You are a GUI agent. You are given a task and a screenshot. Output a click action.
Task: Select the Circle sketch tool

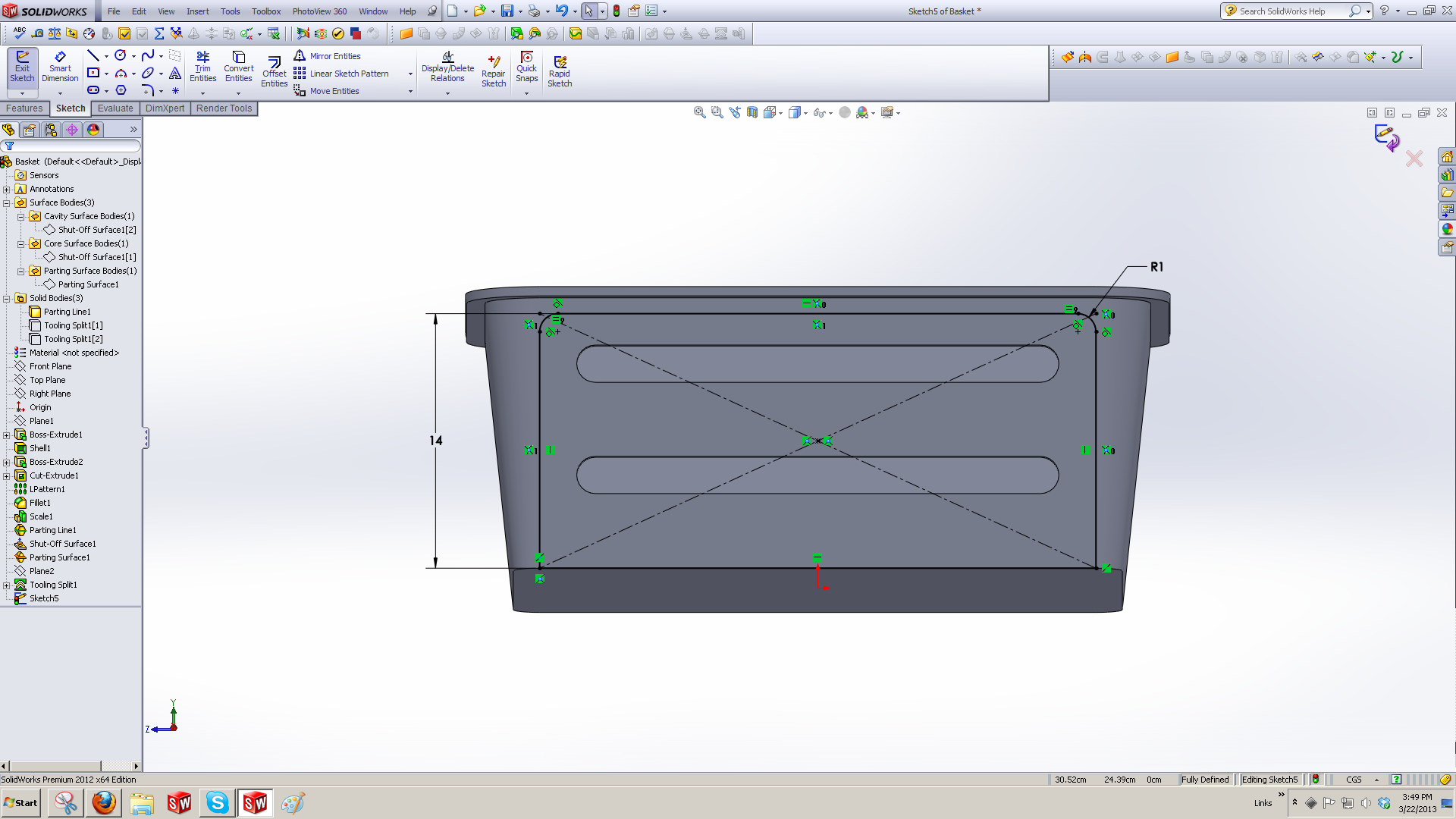(x=121, y=55)
